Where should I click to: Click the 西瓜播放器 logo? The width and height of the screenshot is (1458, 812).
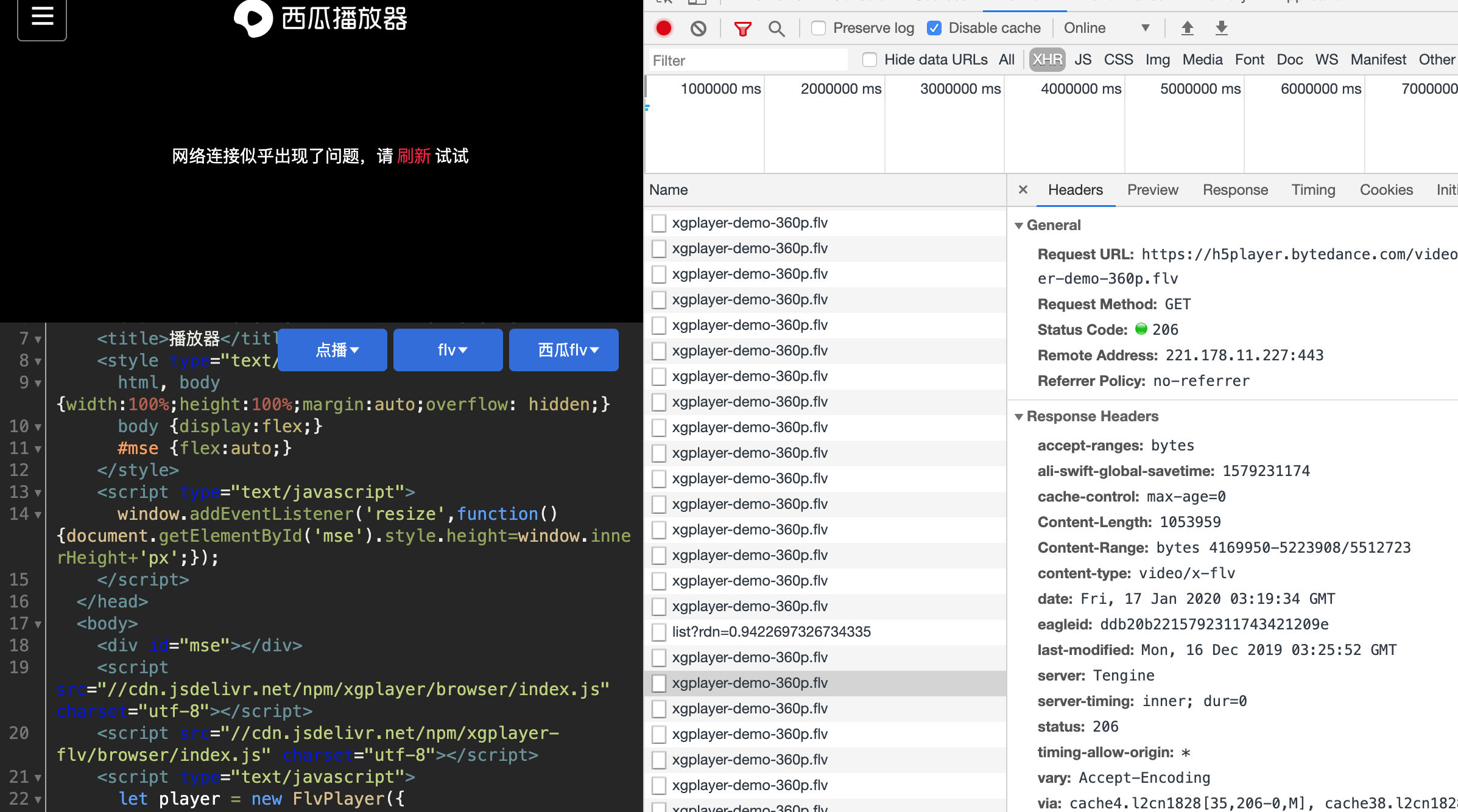320,19
